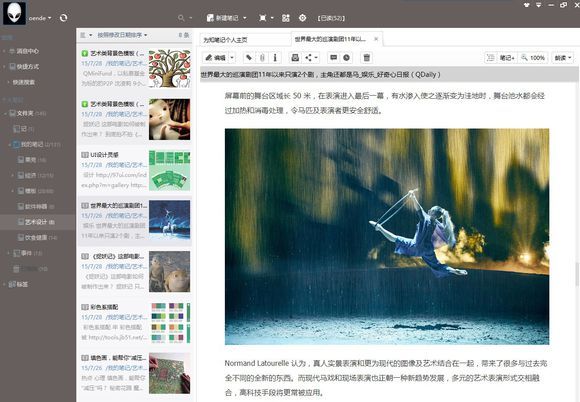The image size is (580, 402).
Task: Click the color palette swatches thumbnail
Action: pos(169,322)
